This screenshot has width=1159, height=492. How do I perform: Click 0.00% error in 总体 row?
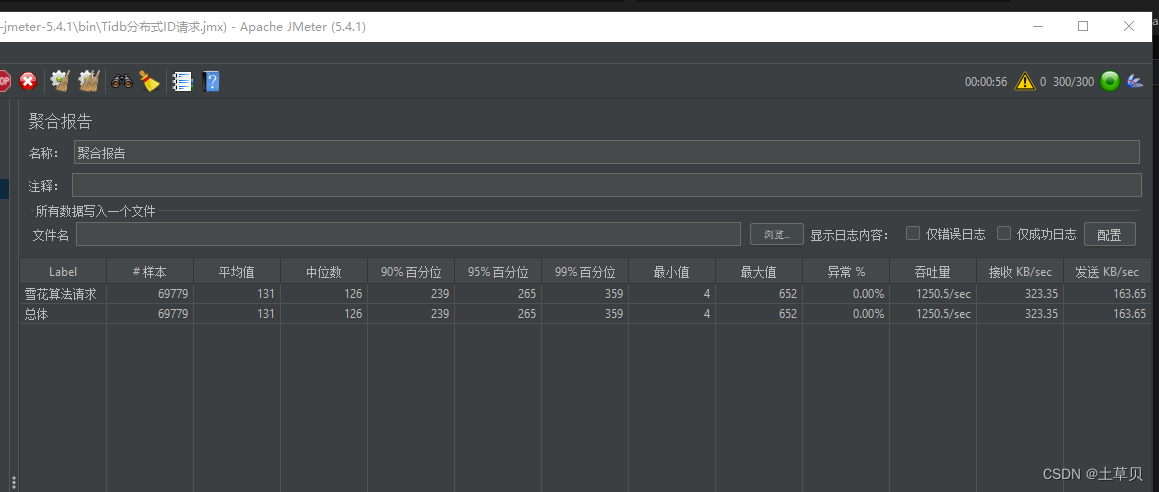(868, 313)
